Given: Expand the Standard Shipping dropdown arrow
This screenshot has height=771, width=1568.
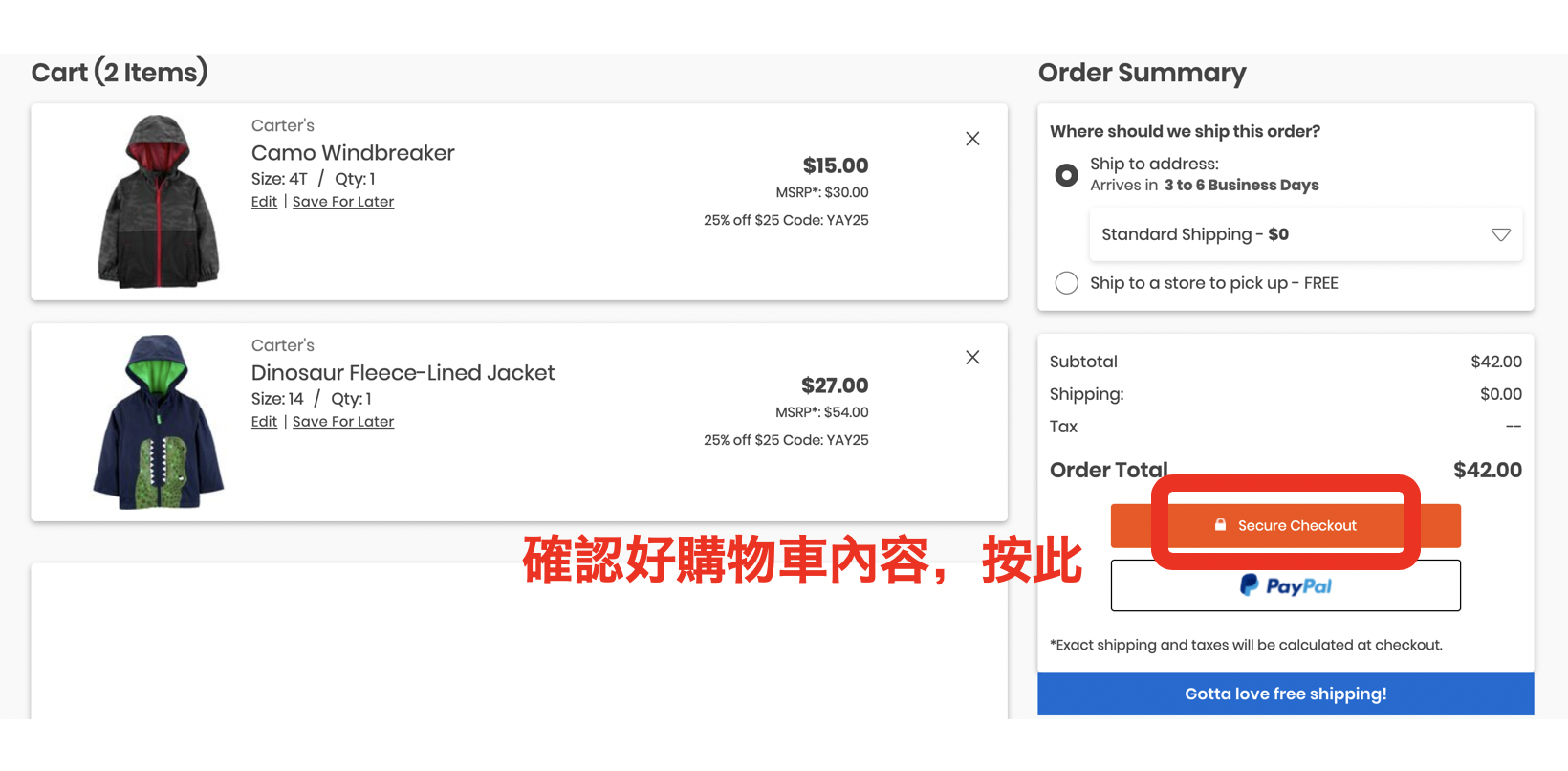Looking at the screenshot, I should click(x=1500, y=234).
